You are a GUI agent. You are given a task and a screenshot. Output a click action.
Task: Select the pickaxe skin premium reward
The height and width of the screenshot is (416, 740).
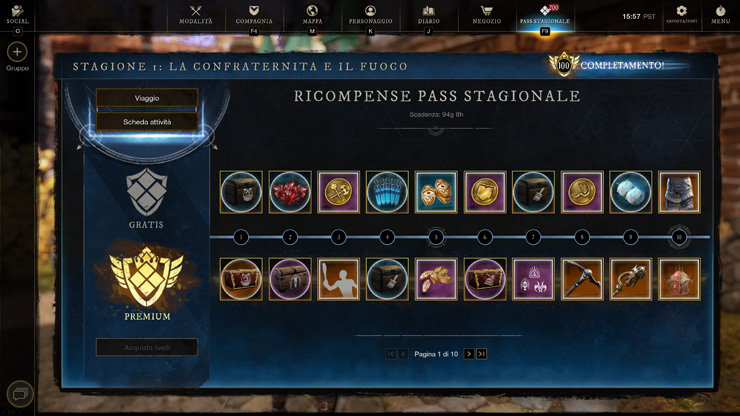tap(582, 279)
